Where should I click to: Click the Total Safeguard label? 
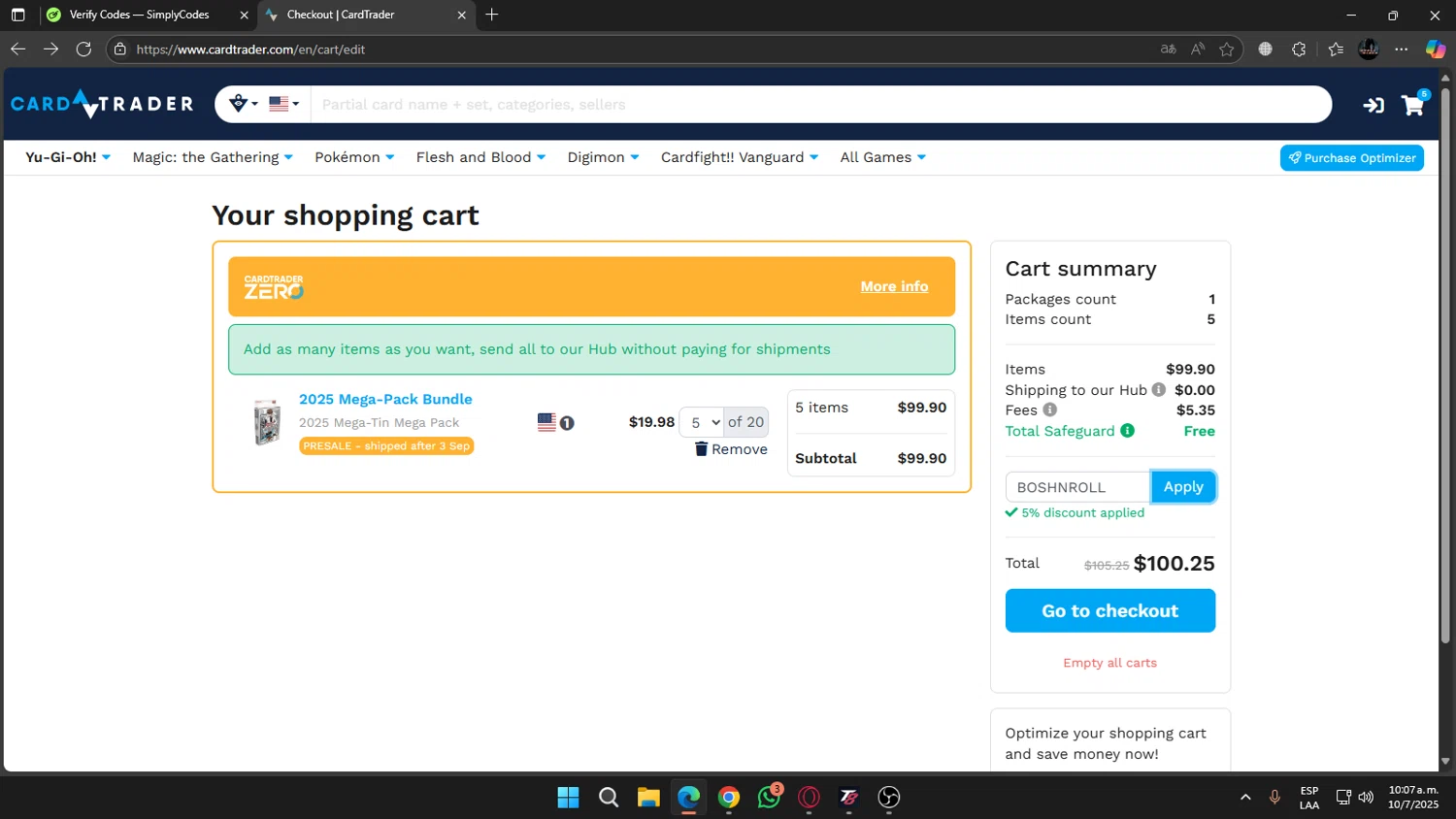coord(1060,431)
